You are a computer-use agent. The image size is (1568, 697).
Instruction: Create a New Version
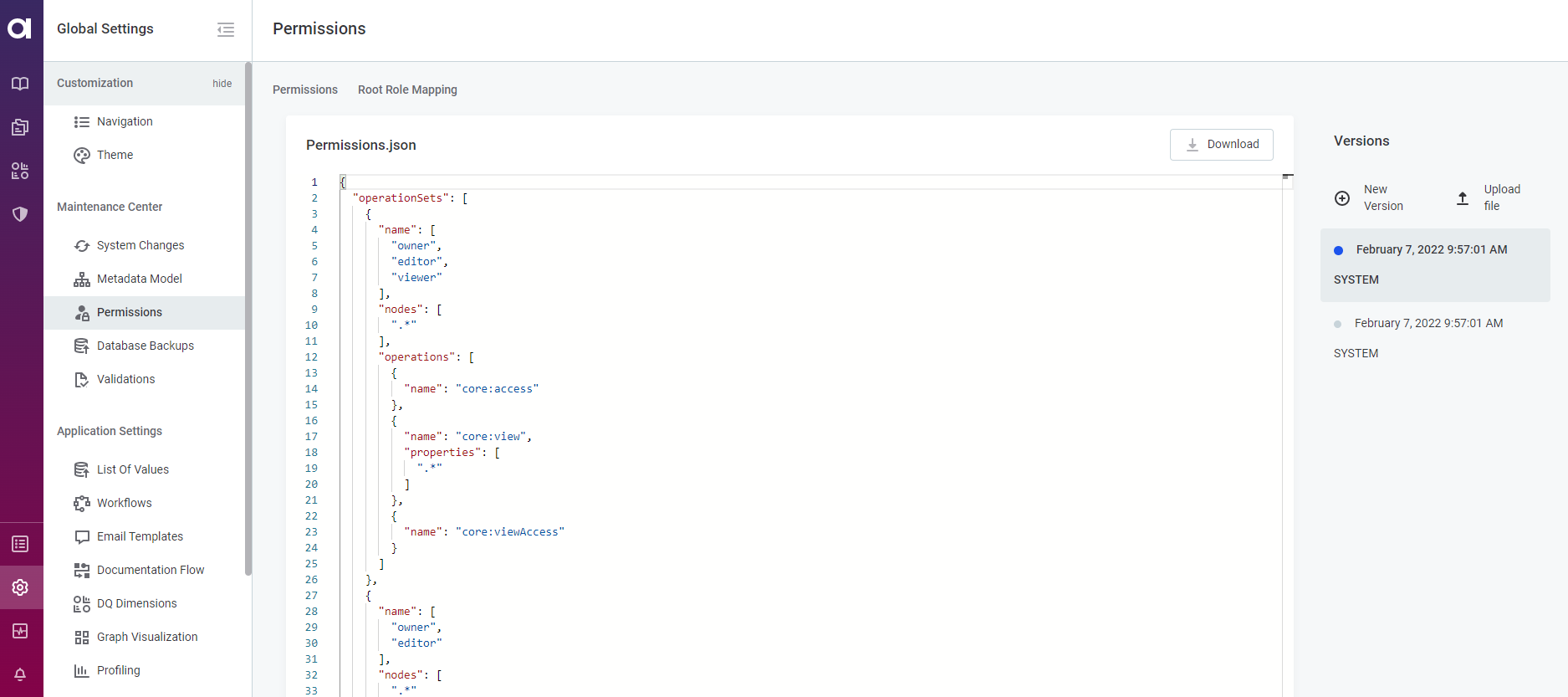pyautogui.click(x=1369, y=198)
